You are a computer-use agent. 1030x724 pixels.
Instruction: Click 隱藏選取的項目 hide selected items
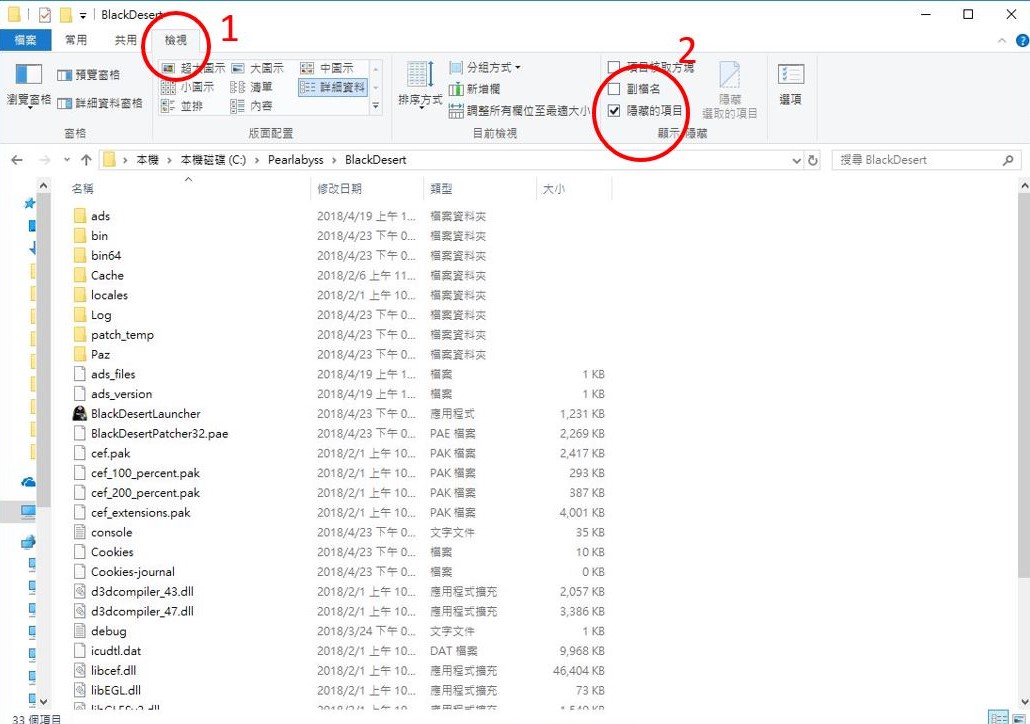(x=730, y=90)
